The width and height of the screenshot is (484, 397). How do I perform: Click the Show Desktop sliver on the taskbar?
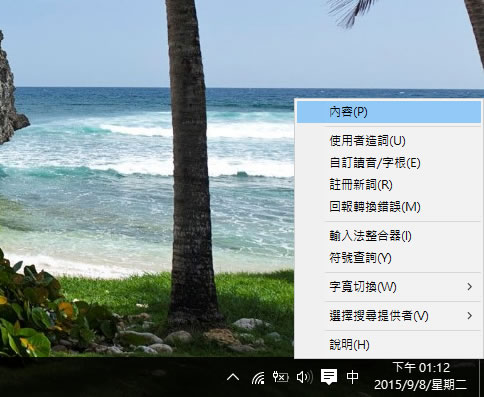[481, 378]
